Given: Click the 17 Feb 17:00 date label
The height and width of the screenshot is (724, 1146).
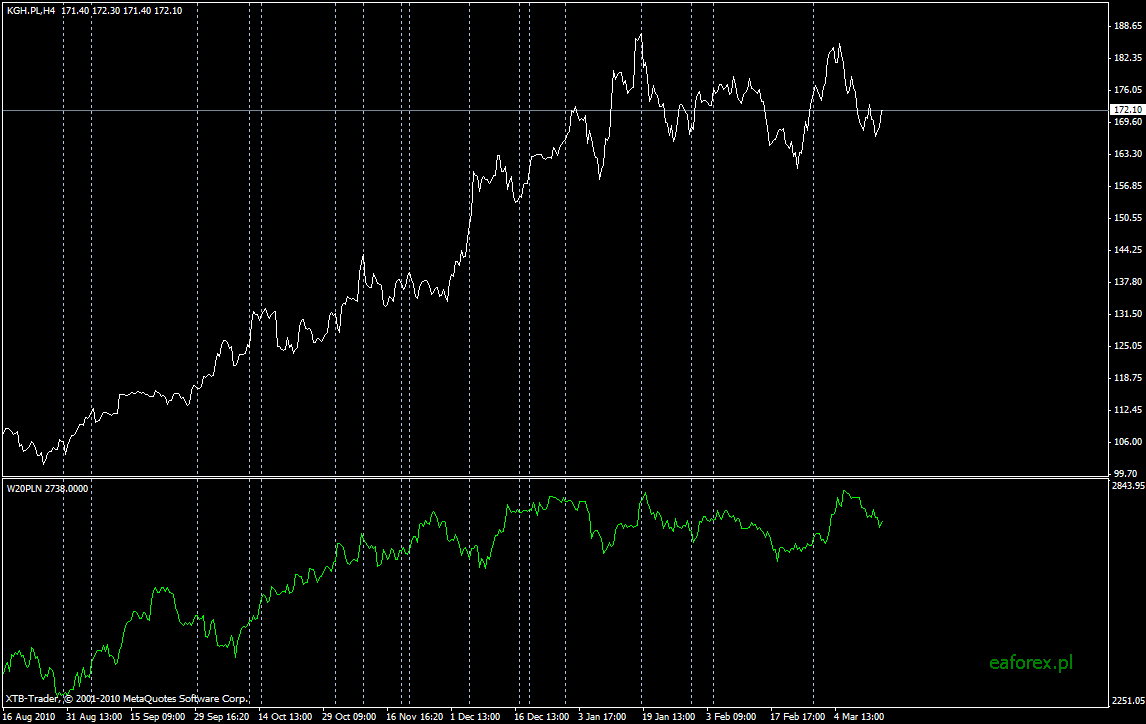Looking at the screenshot, I should pyautogui.click(x=797, y=717).
